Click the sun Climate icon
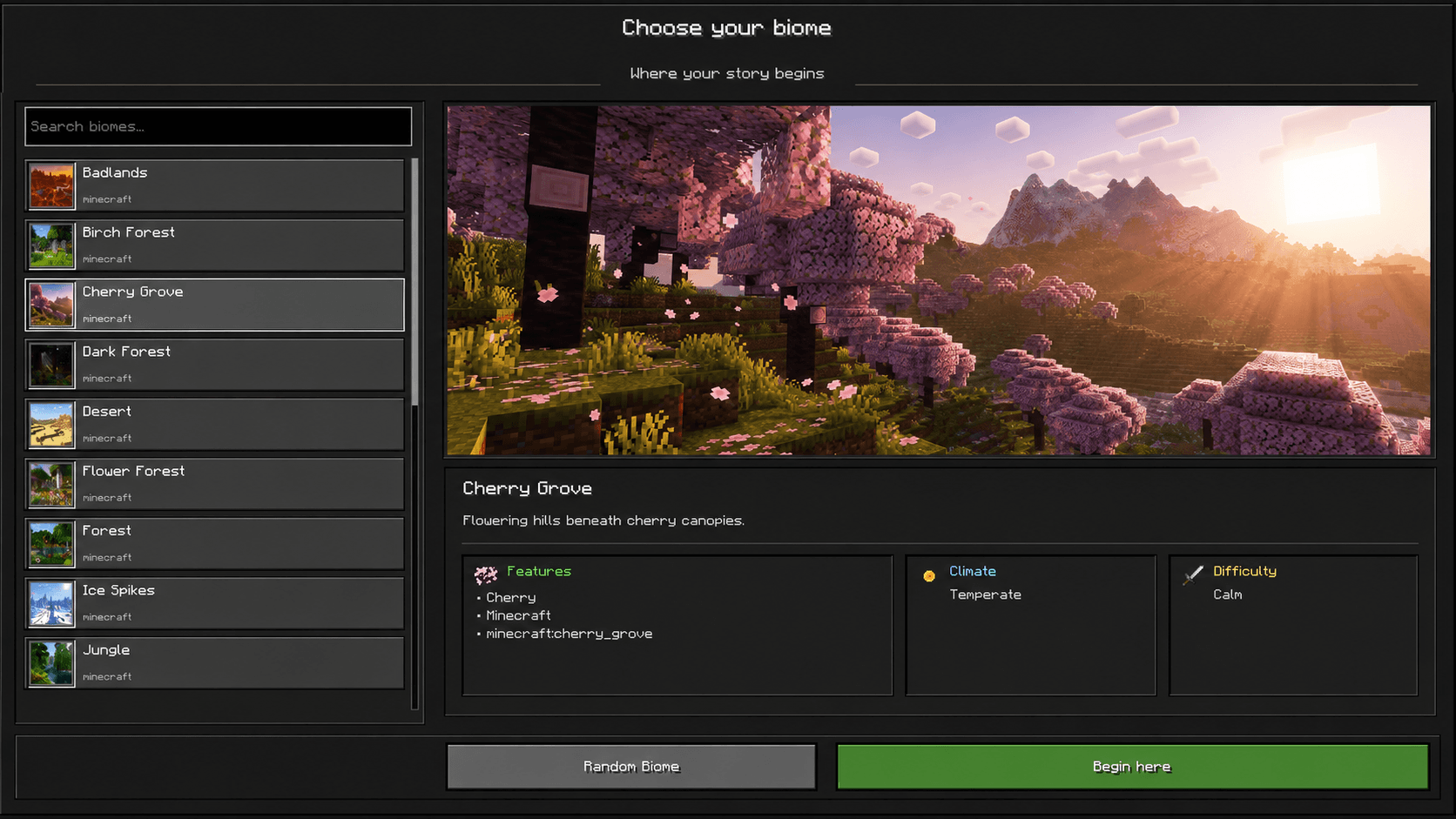1456x819 pixels. (929, 575)
